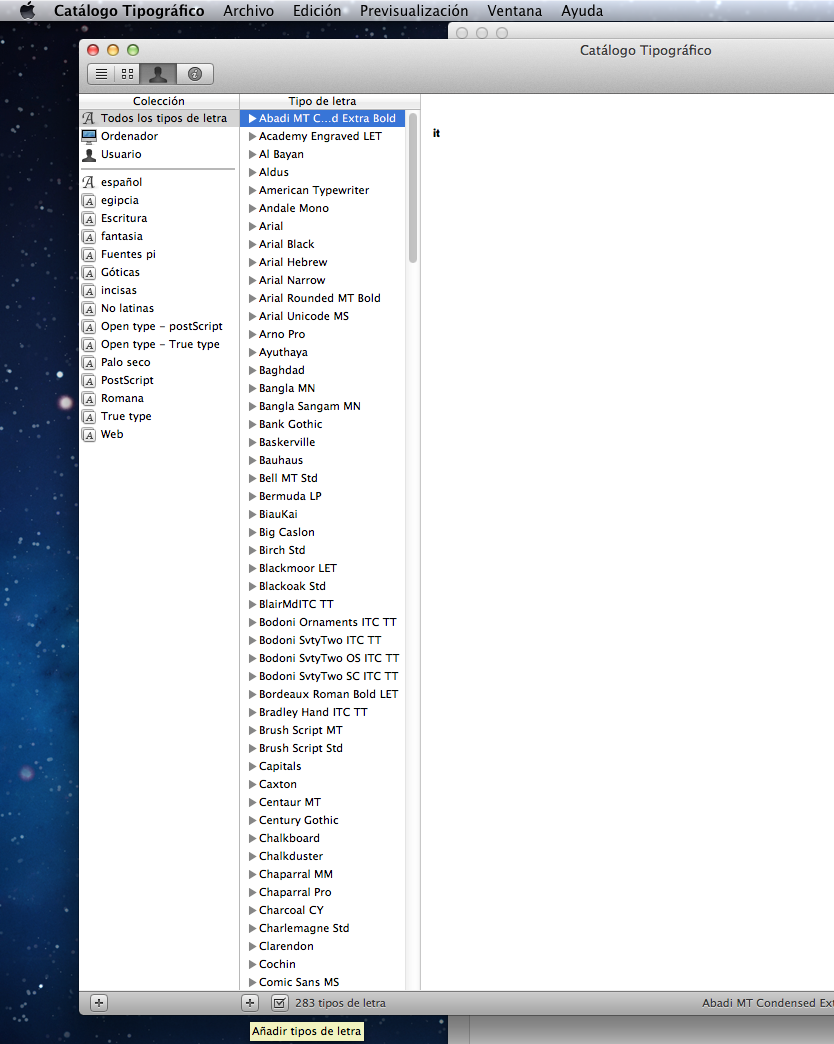Select the custom preview toolbar icon
This screenshot has width=834, height=1044.
158,74
